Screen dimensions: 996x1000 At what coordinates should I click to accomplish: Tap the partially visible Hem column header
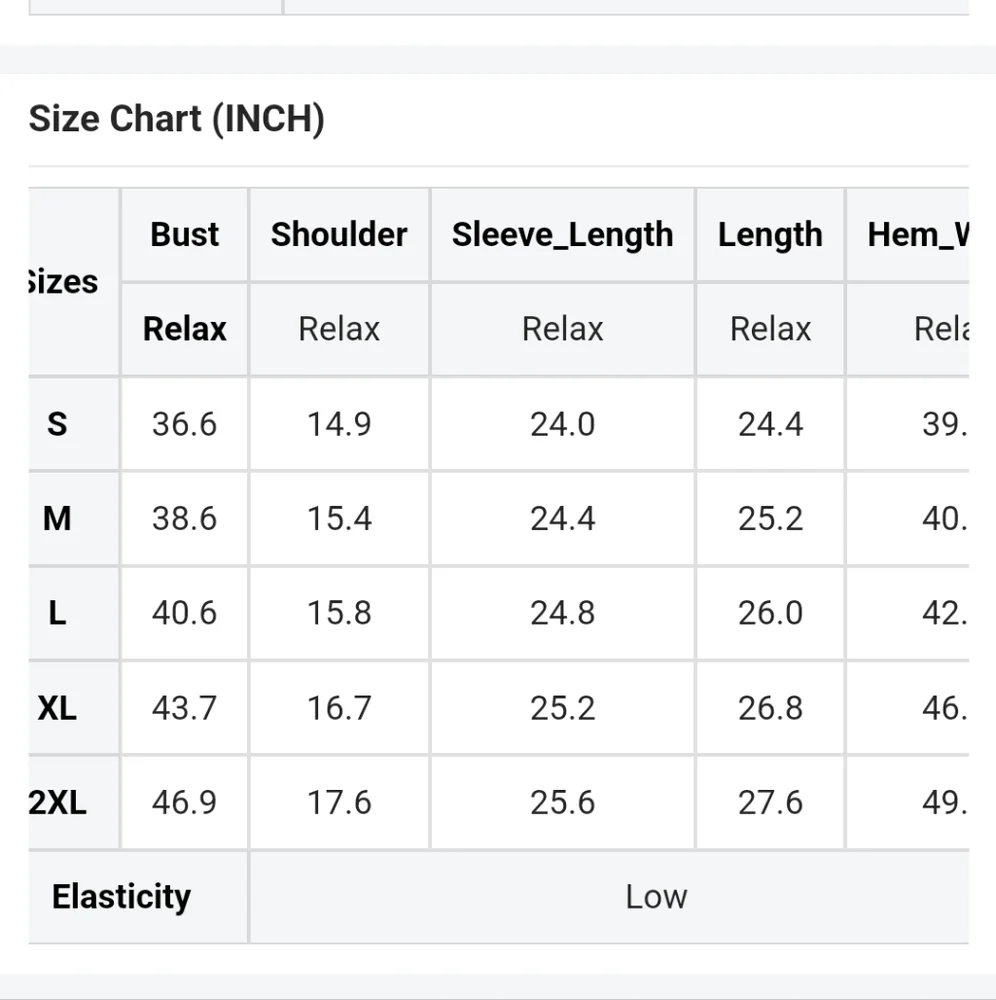click(x=917, y=235)
